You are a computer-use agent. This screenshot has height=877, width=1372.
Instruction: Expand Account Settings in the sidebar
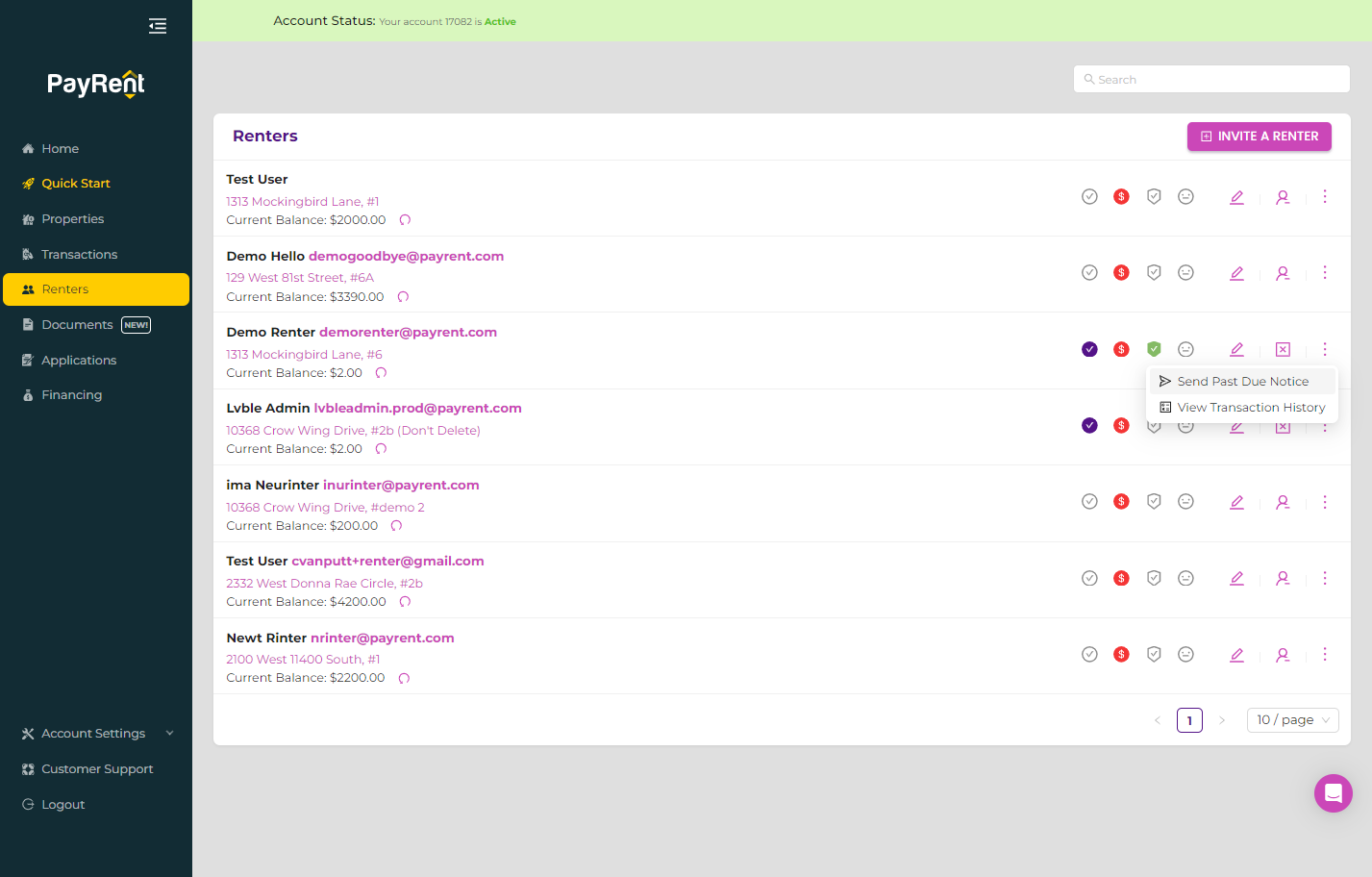coord(96,734)
